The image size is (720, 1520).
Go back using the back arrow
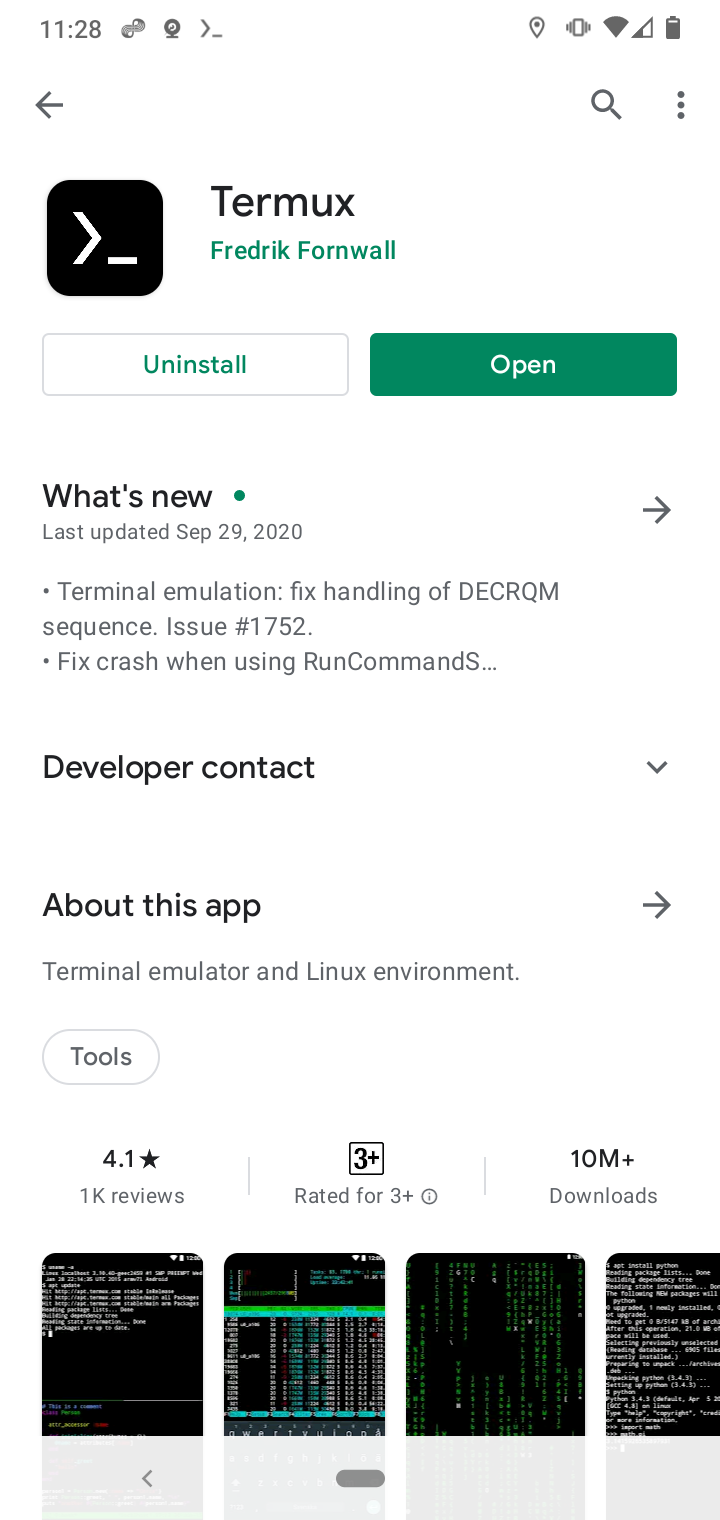[x=49, y=104]
